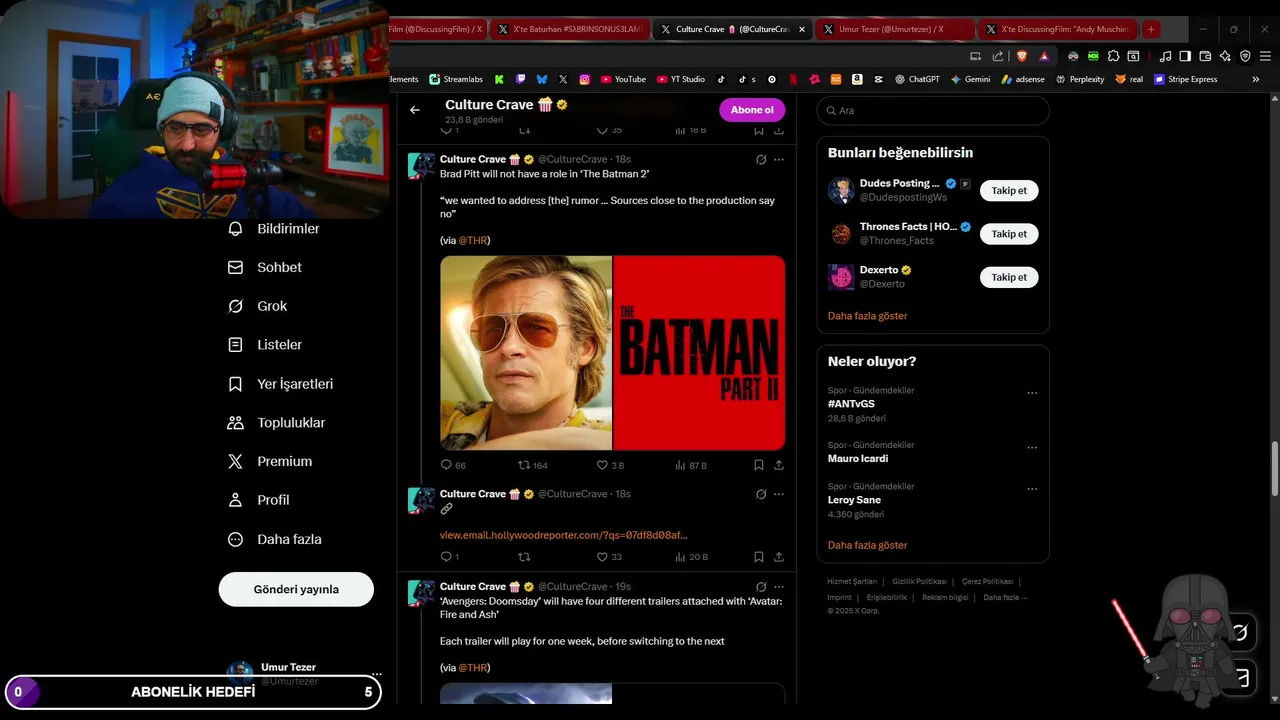Follow Dexerto with Takip et
The height and width of the screenshot is (720, 1280).
click(x=1009, y=277)
